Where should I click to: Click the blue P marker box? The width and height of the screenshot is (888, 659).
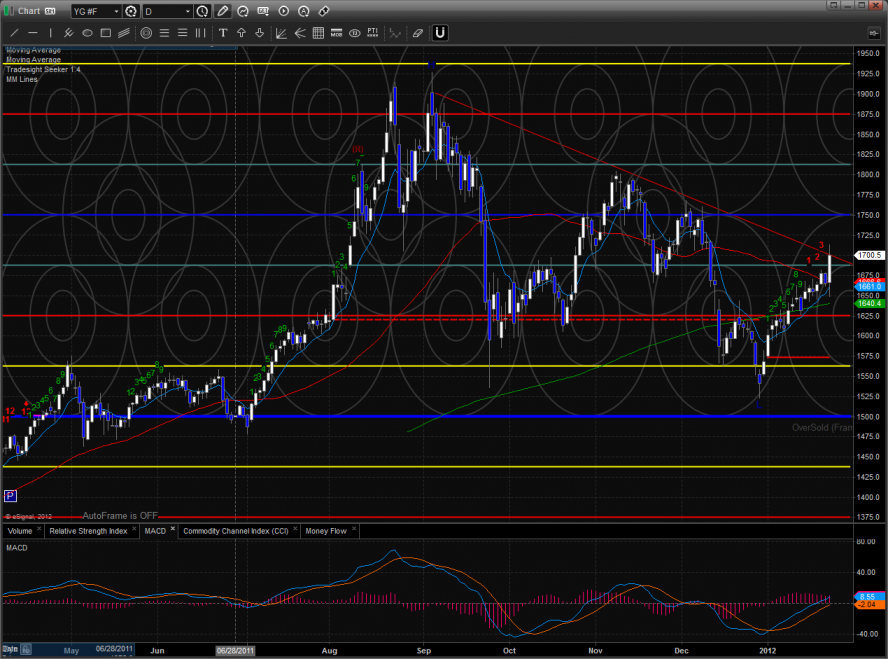pyautogui.click(x=10, y=496)
